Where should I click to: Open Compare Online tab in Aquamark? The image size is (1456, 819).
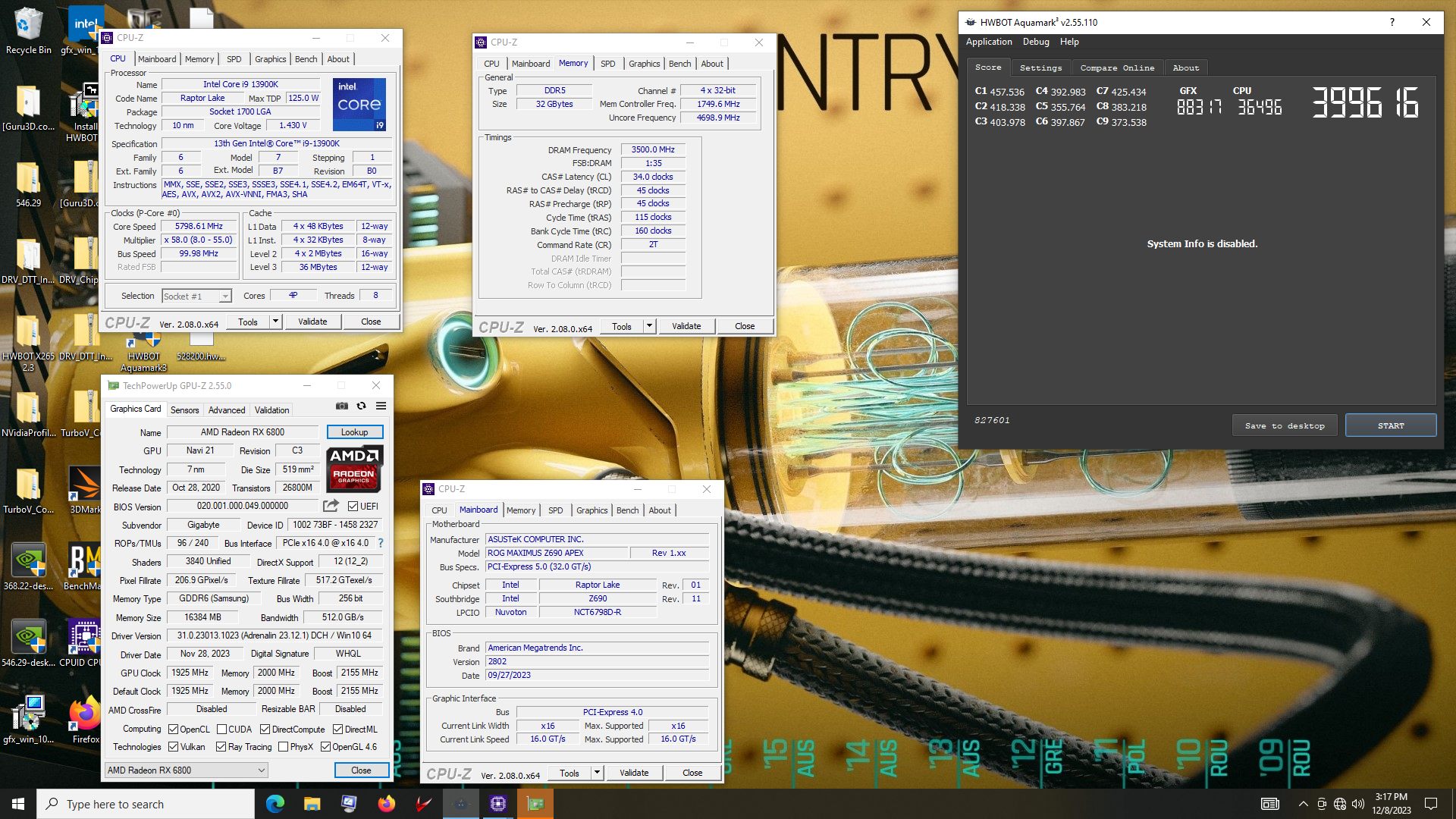pyautogui.click(x=1117, y=67)
